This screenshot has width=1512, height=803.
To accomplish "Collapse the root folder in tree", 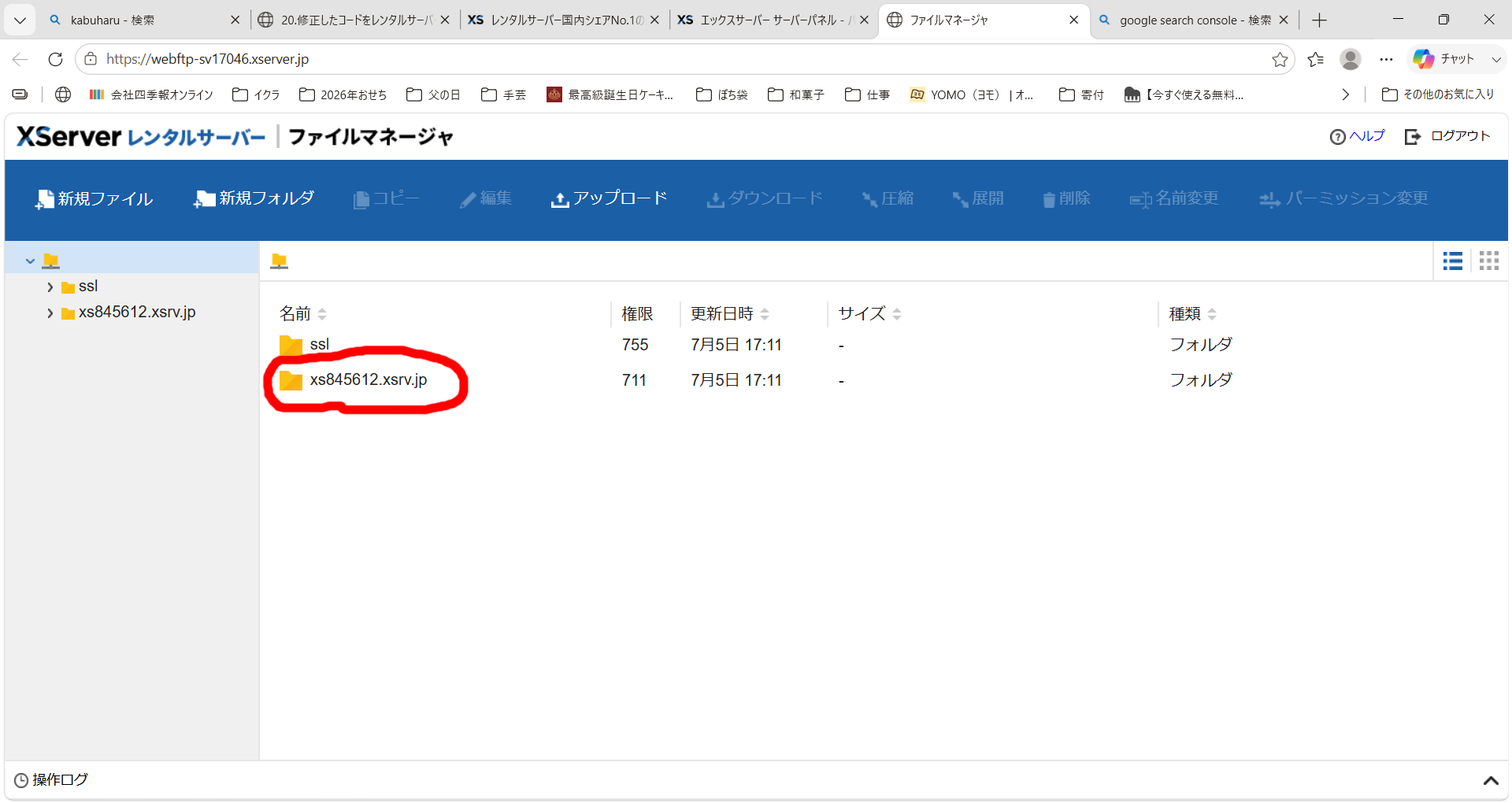I will click(30, 261).
